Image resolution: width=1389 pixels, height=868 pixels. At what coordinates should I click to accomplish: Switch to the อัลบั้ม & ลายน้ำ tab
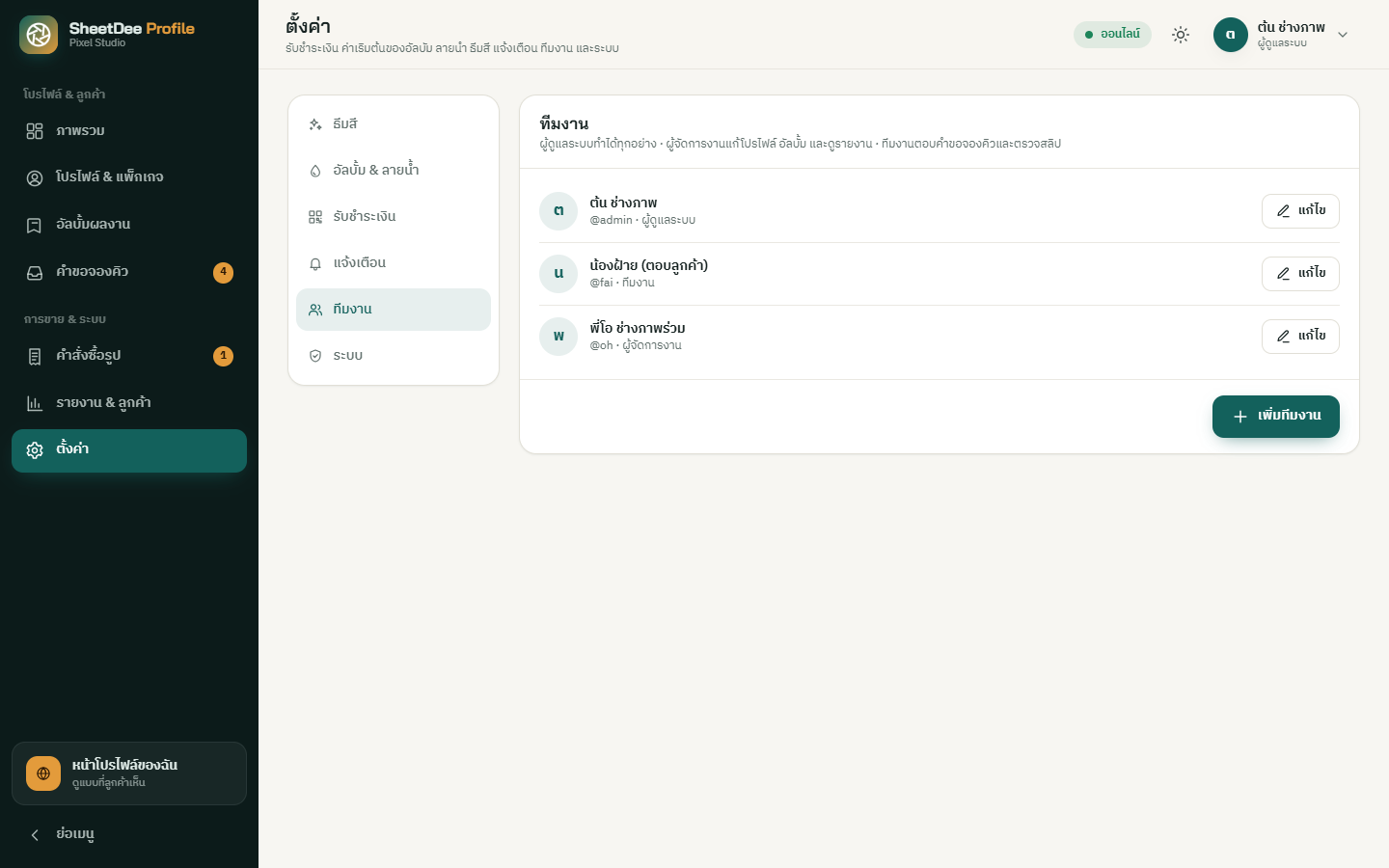394,171
